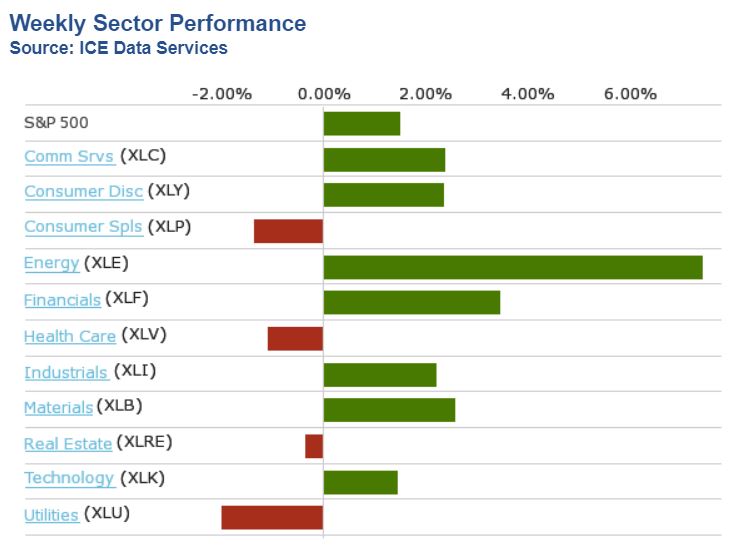Click the Consumer Disc link
This screenshot has width=738, height=557.
(83, 191)
